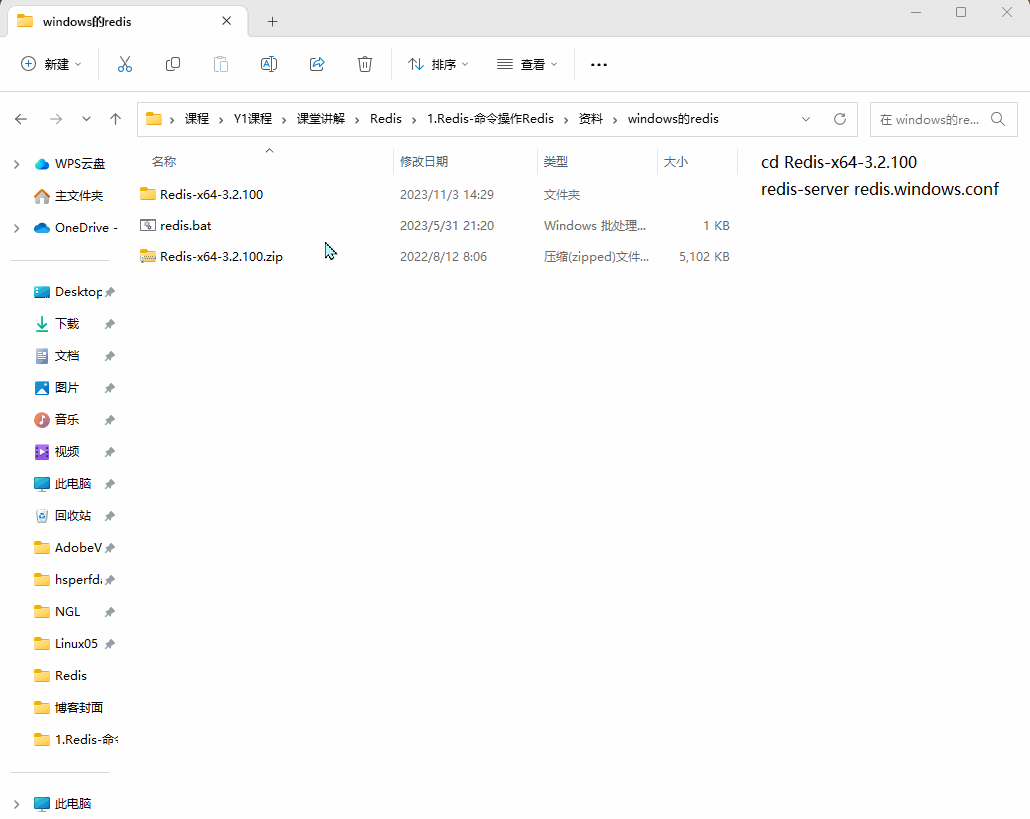
Task: Open the Linux05 pinned folder
Action: click(76, 644)
